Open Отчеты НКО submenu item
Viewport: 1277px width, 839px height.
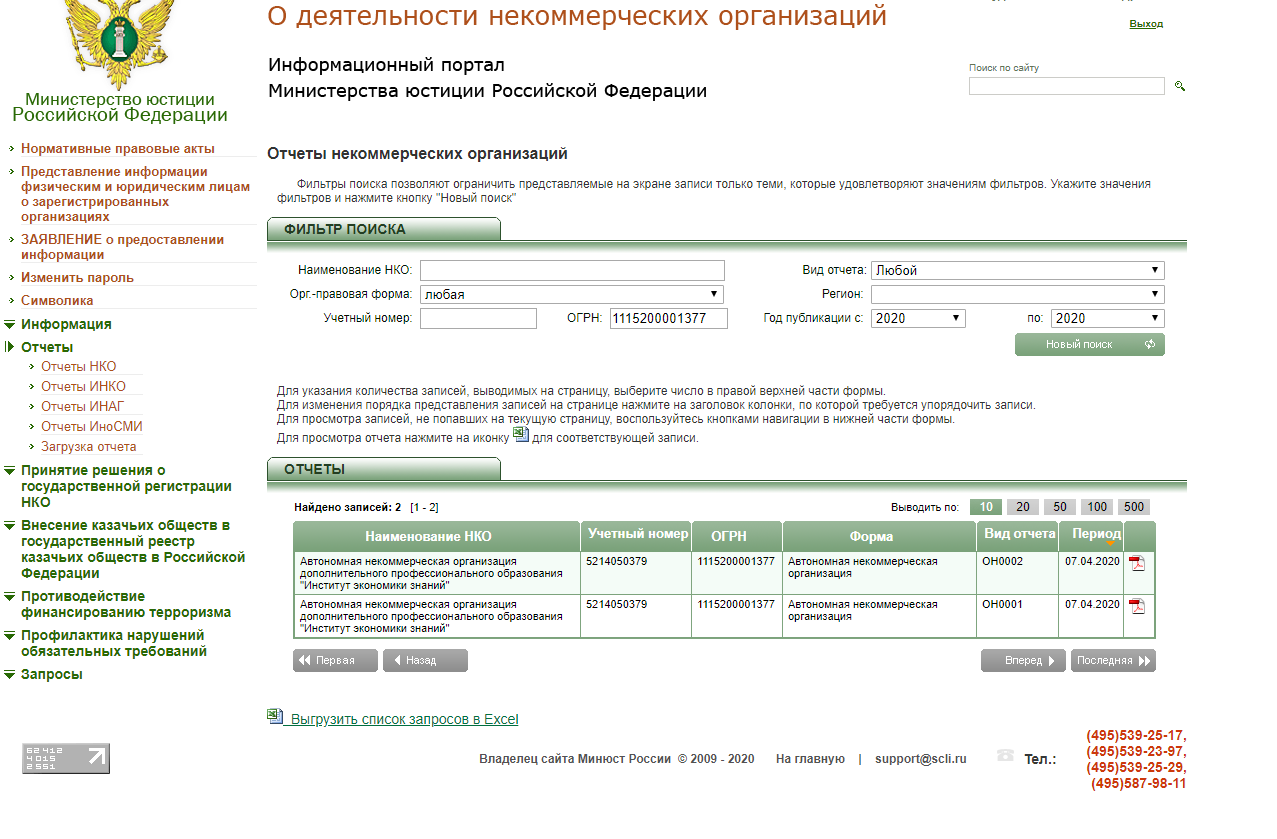coord(79,367)
